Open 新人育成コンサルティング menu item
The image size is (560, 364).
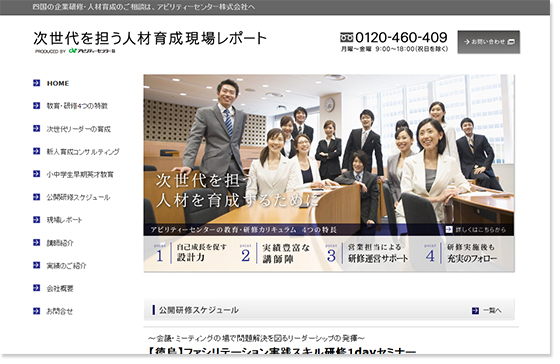83,151
